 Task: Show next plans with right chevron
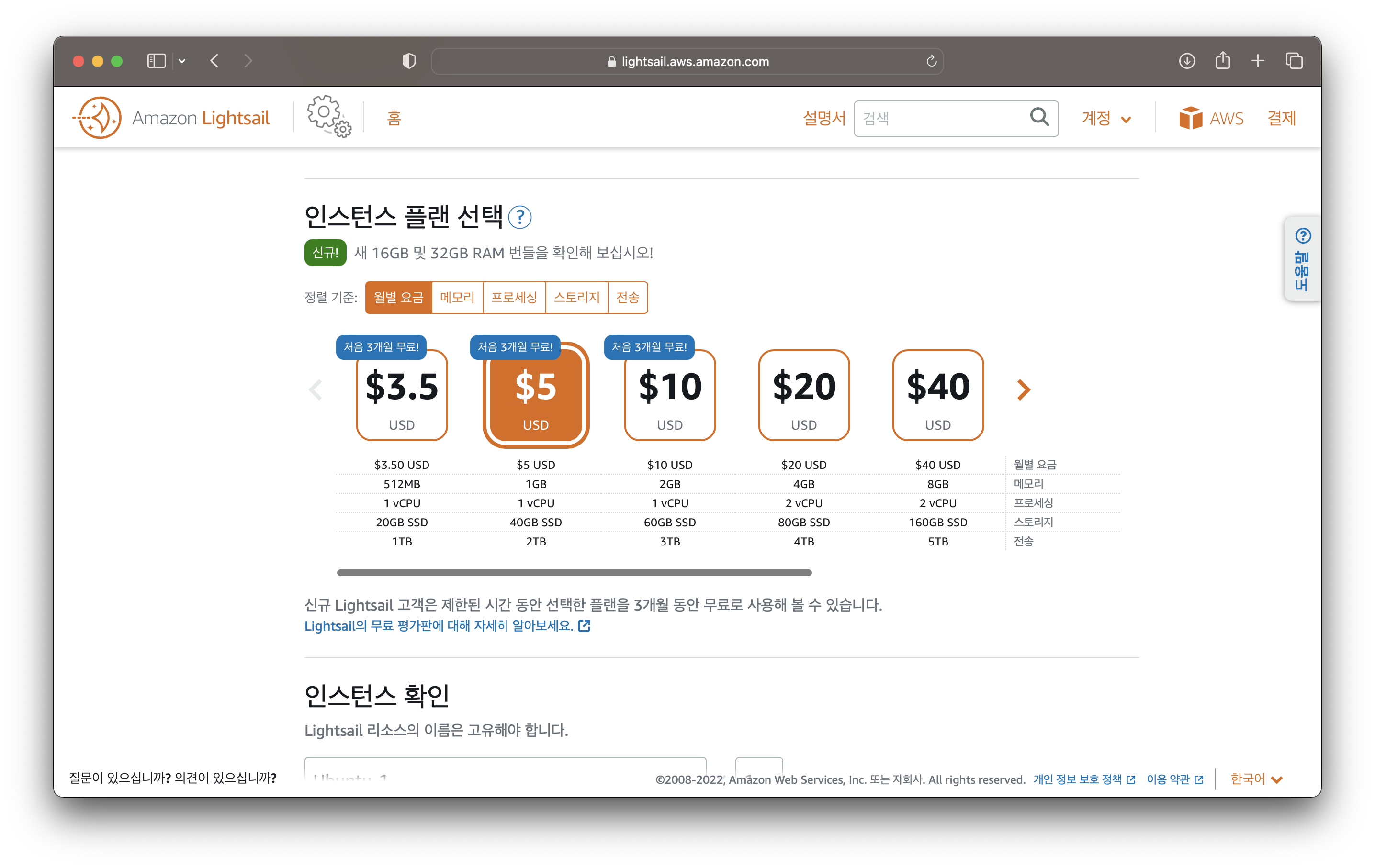pos(1024,390)
